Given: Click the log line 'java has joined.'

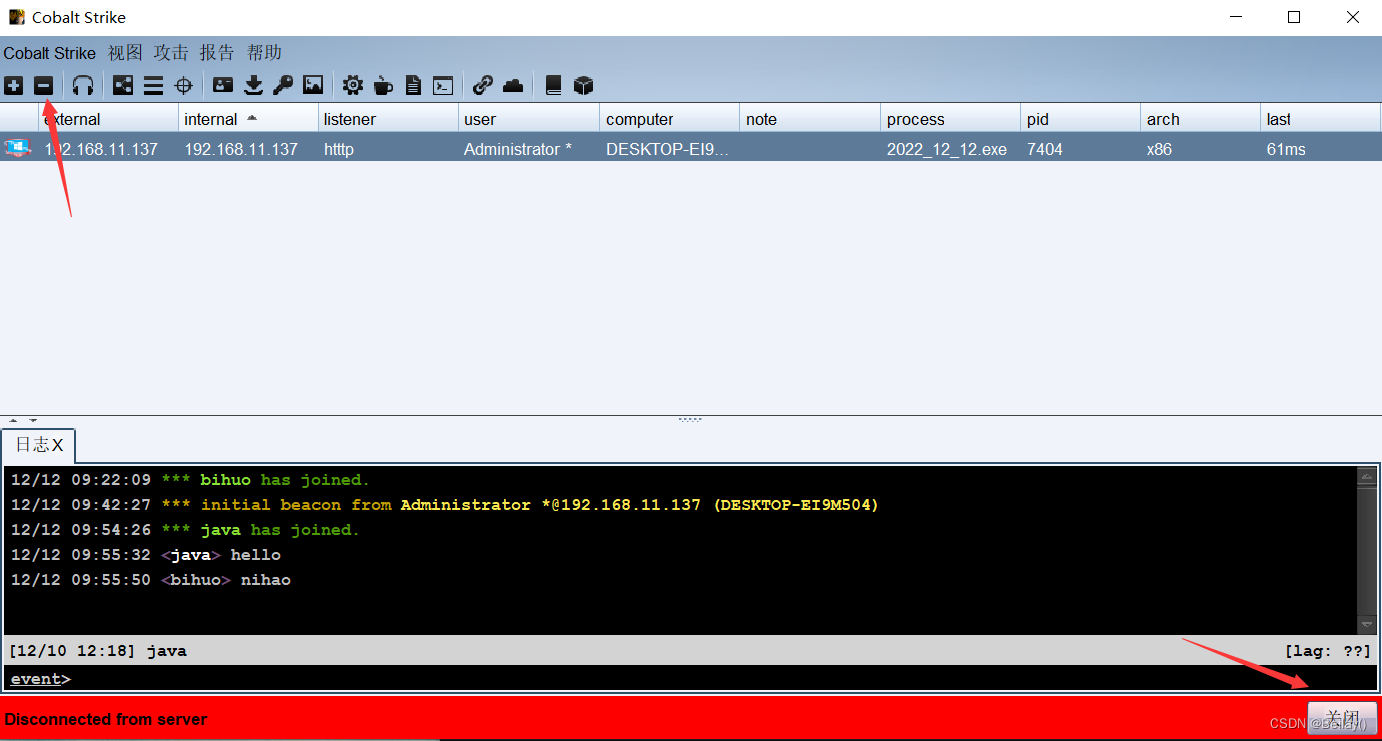Looking at the screenshot, I should point(185,530).
